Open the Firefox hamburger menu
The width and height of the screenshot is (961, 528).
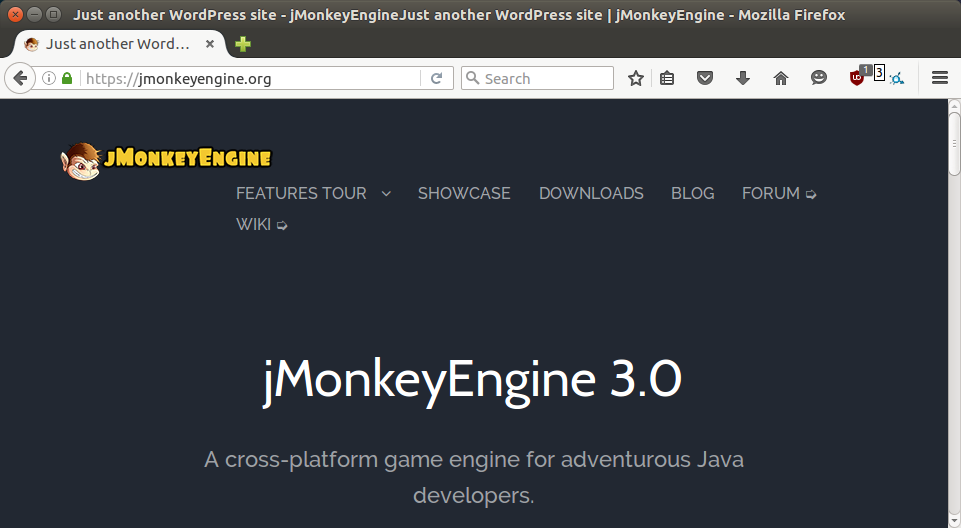[x=940, y=78]
